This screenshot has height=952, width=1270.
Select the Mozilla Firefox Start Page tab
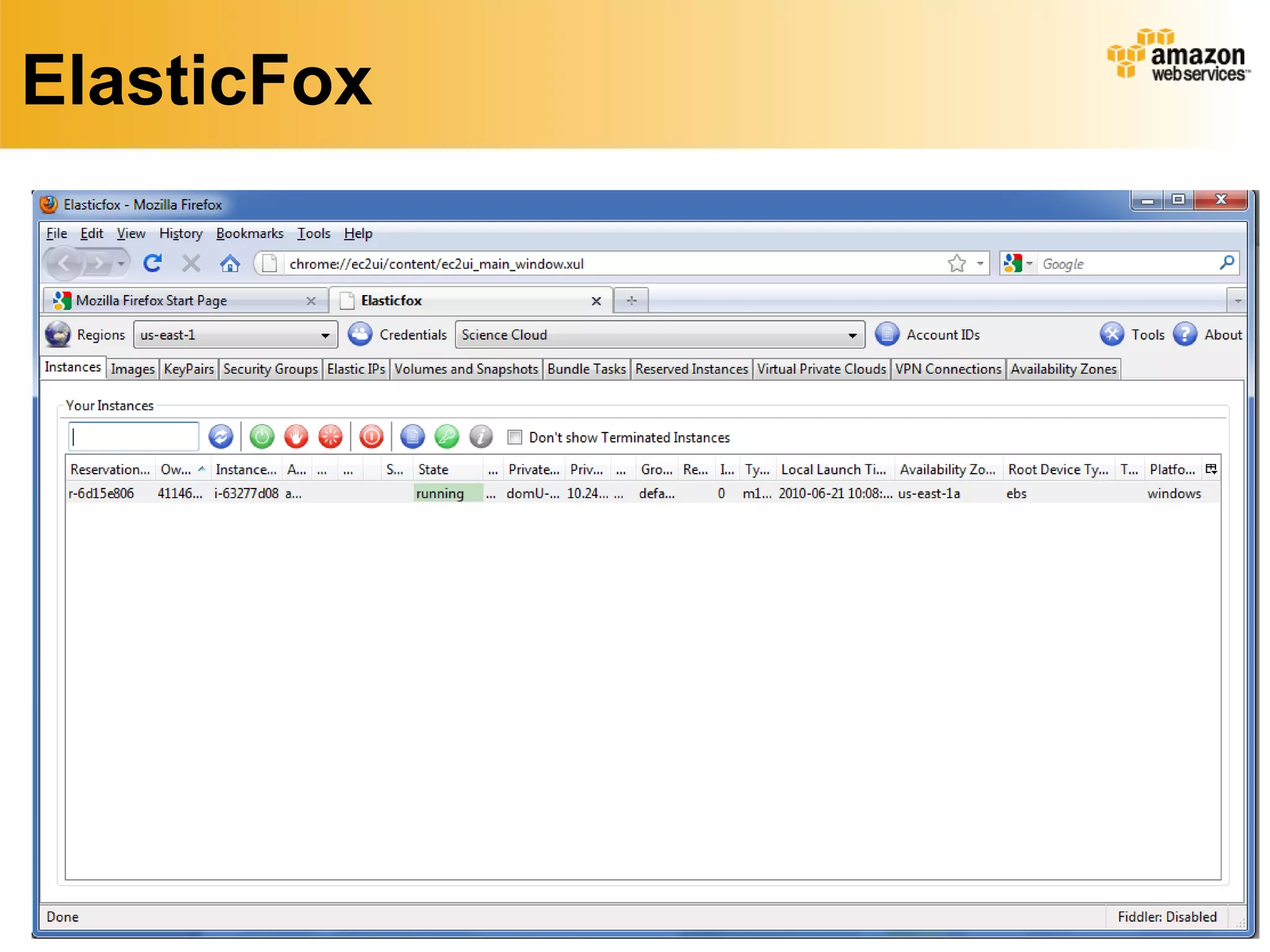[x=186, y=301]
